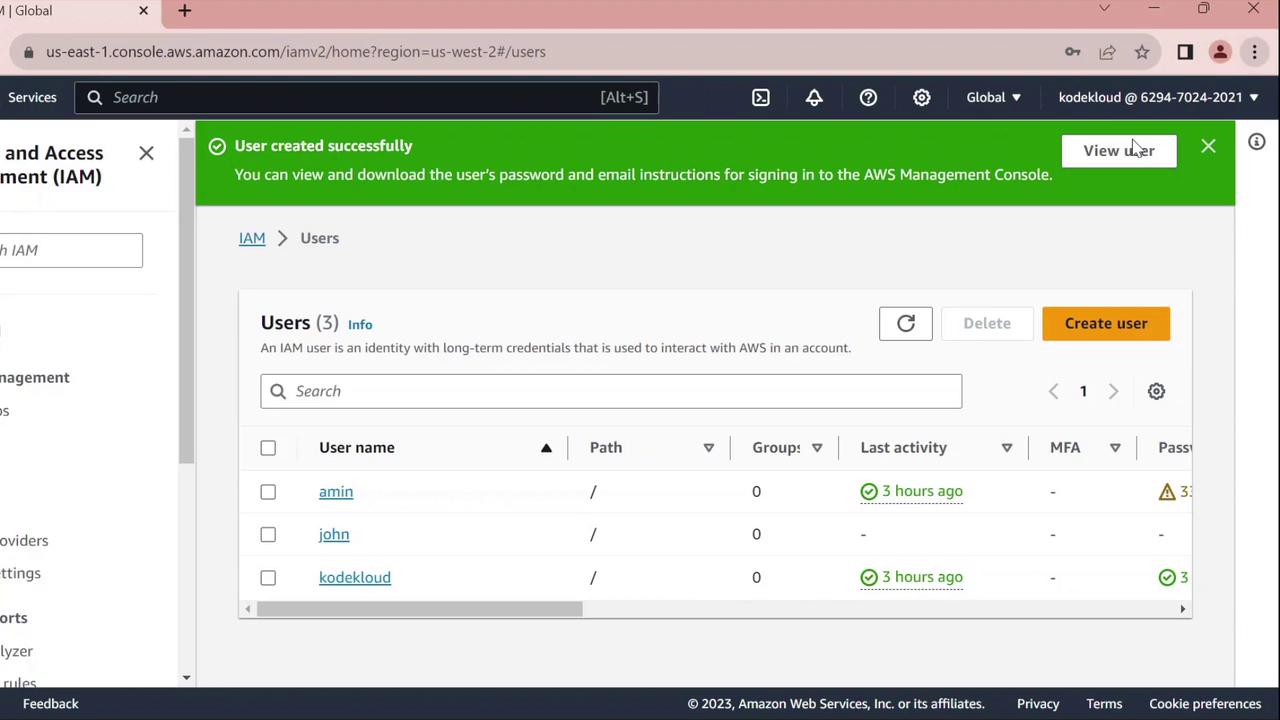1280x720 pixels.
Task: Click amin's '3 hours ago' last activity
Action: 912,491
